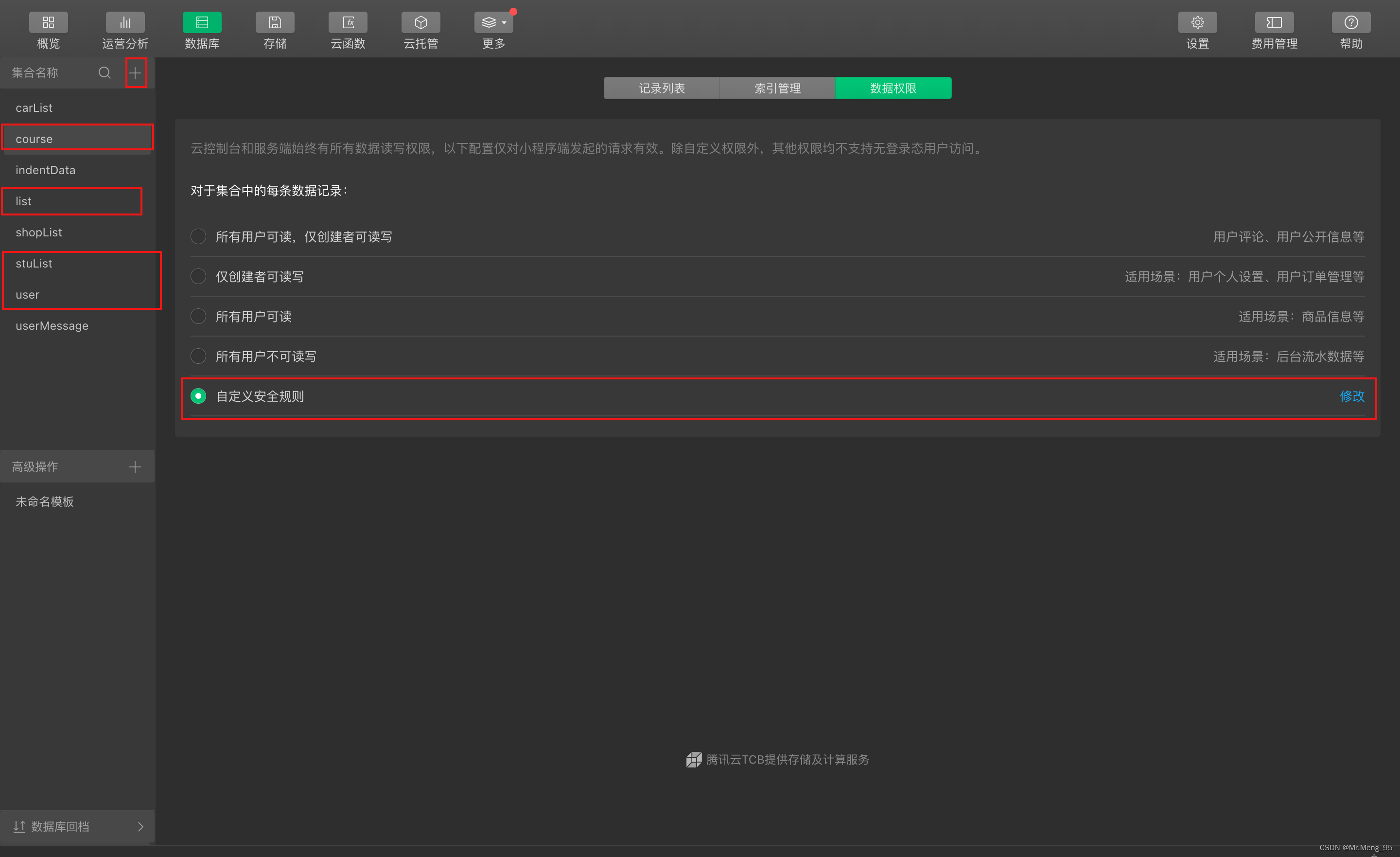The height and width of the screenshot is (857, 1400).
Task: Open the 帮助 question mark icon
Action: (1350, 23)
